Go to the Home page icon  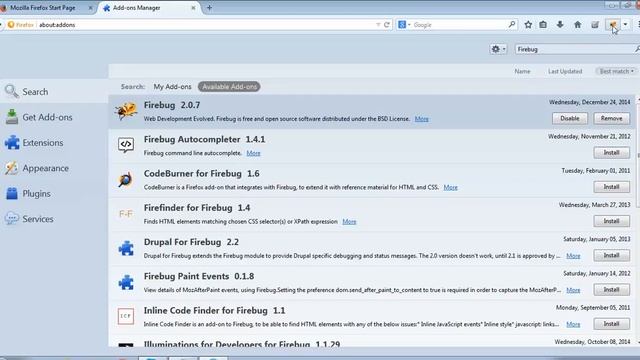coord(578,25)
